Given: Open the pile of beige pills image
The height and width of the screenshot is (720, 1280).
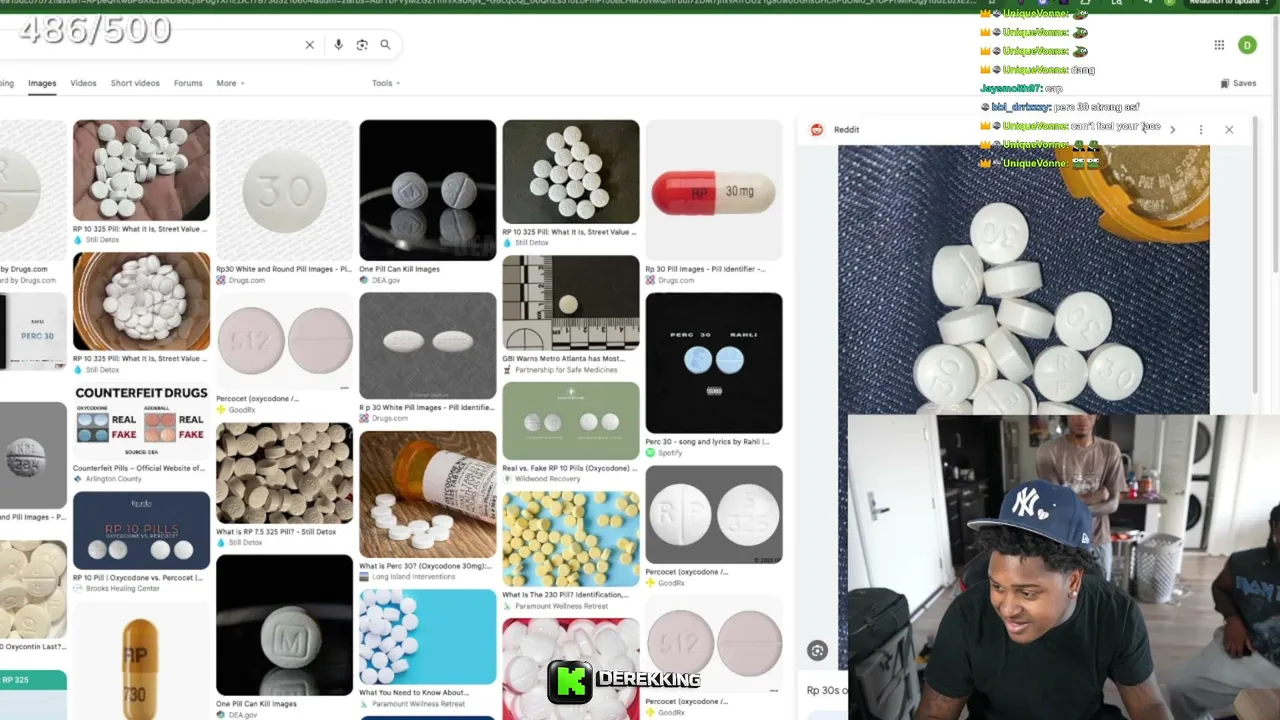Looking at the screenshot, I should 284,473.
